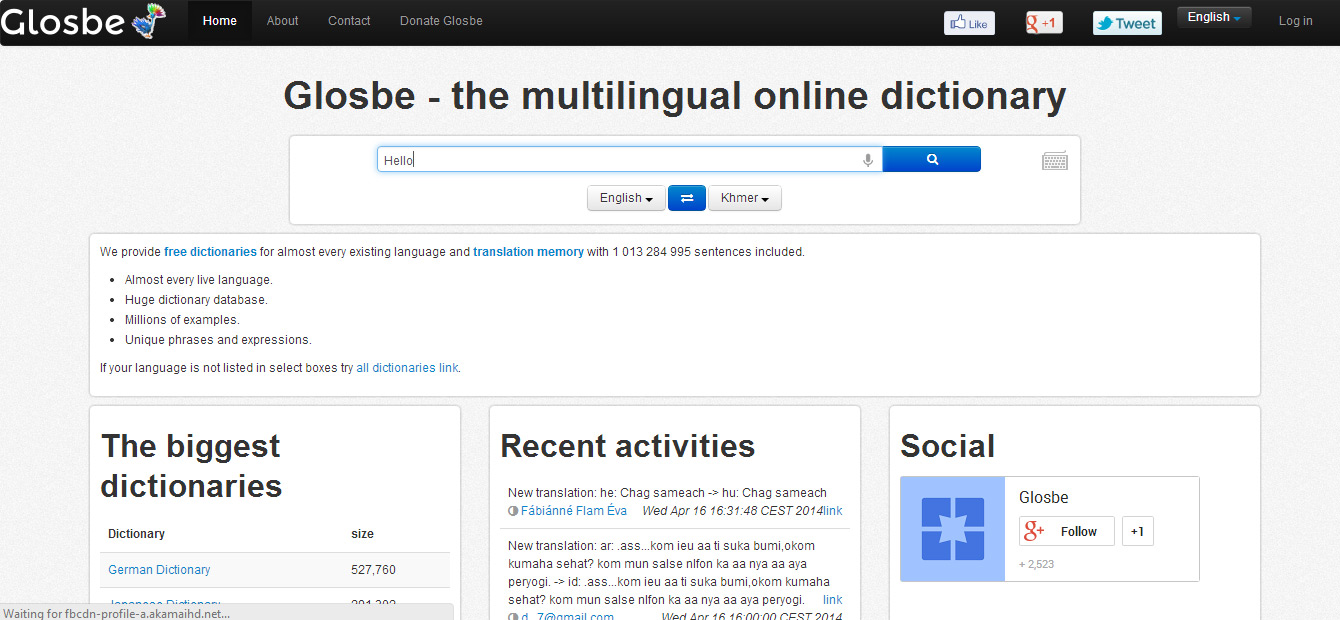Open the all dictionaries link
1340x620 pixels.
(406, 367)
